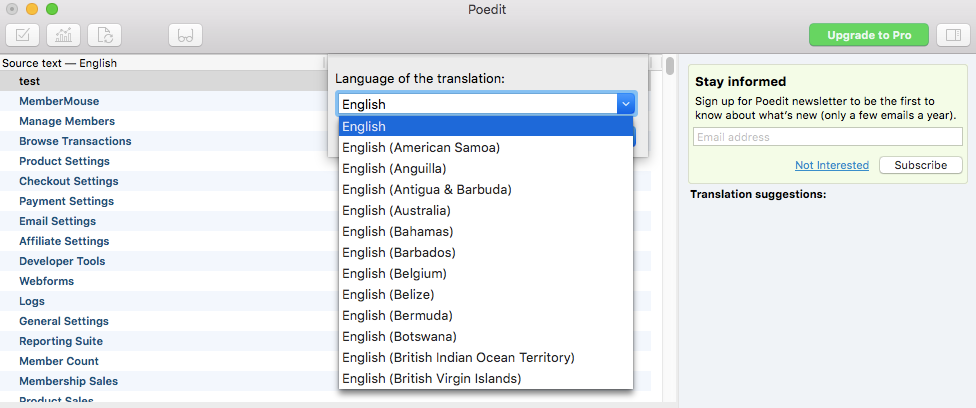Click the Upgrade to Pro button
The image size is (976, 408).
click(869, 35)
